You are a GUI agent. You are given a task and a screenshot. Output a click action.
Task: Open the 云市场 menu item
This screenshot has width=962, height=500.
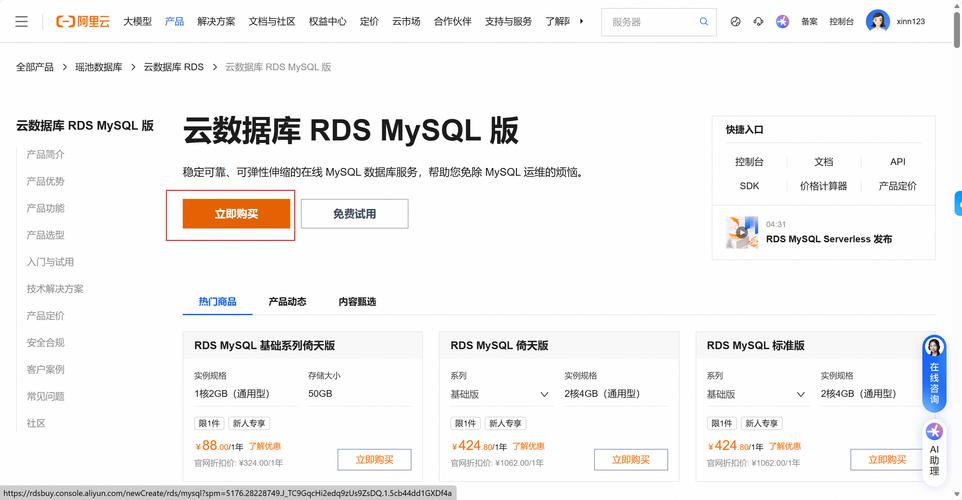[406, 21]
